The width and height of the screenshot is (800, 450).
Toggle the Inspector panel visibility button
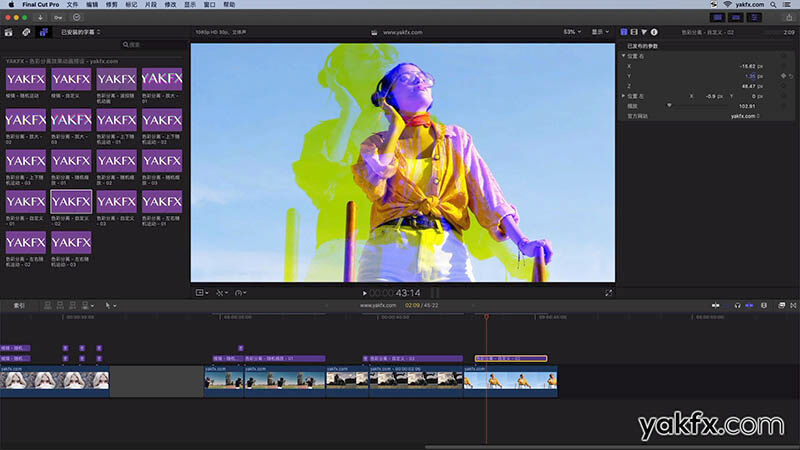point(754,17)
